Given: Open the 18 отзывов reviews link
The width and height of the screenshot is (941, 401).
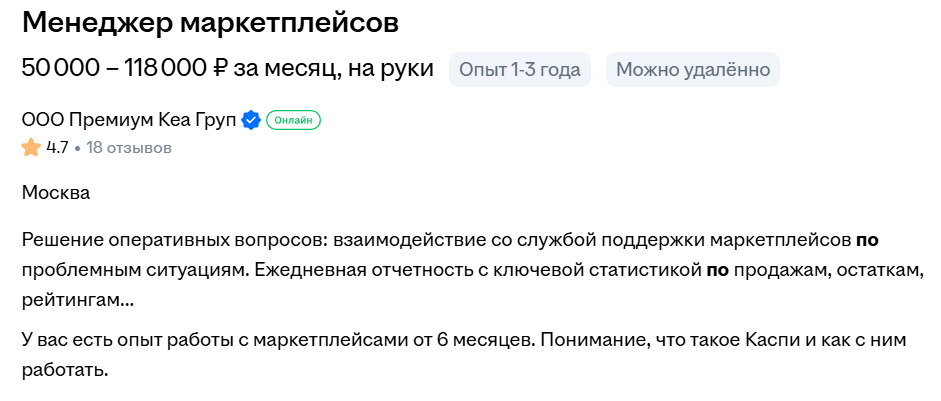Looking at the screenshot, I should click(129, 148).
